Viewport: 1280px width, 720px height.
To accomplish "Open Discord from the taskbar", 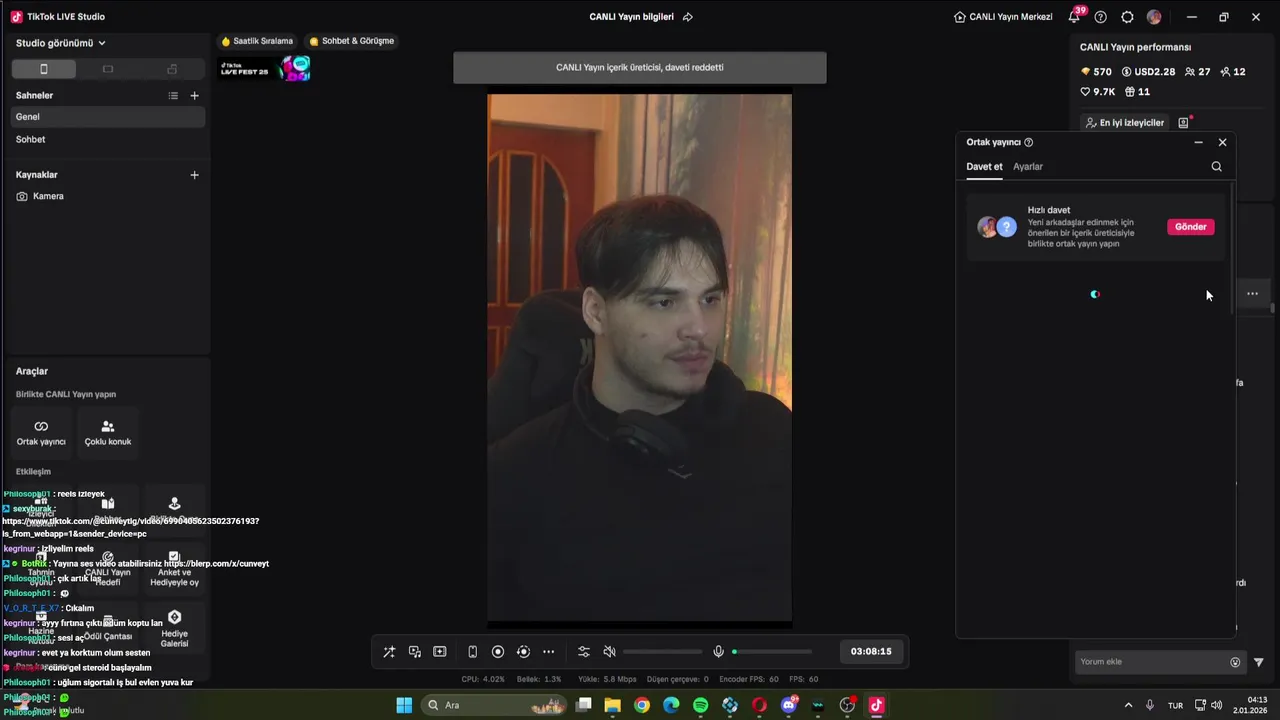I will (x=789, y=705).
